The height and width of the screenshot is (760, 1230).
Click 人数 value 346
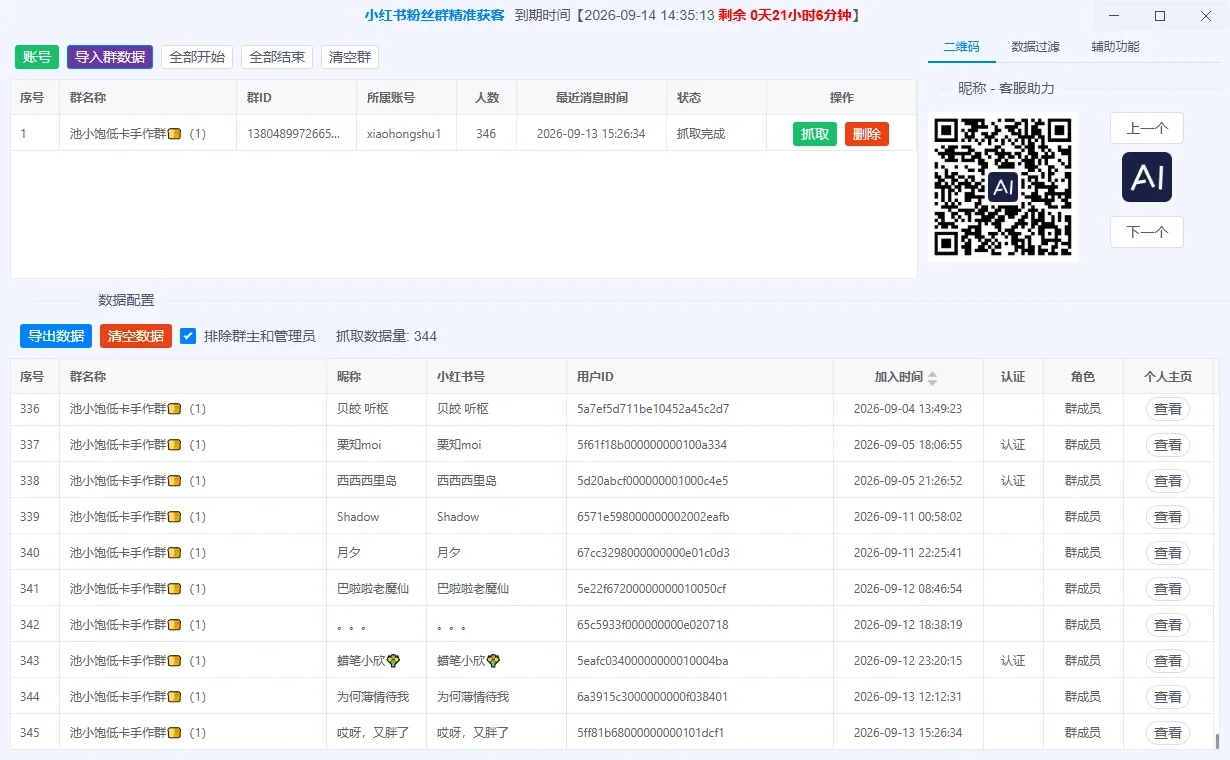[x=486, y=134]
